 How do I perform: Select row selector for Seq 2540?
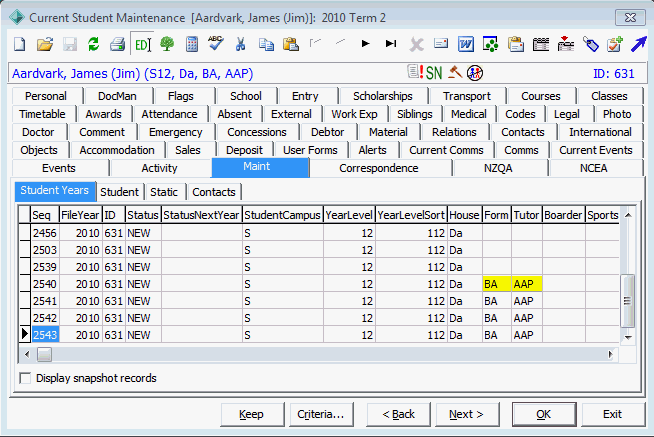[x=25, y=284]
